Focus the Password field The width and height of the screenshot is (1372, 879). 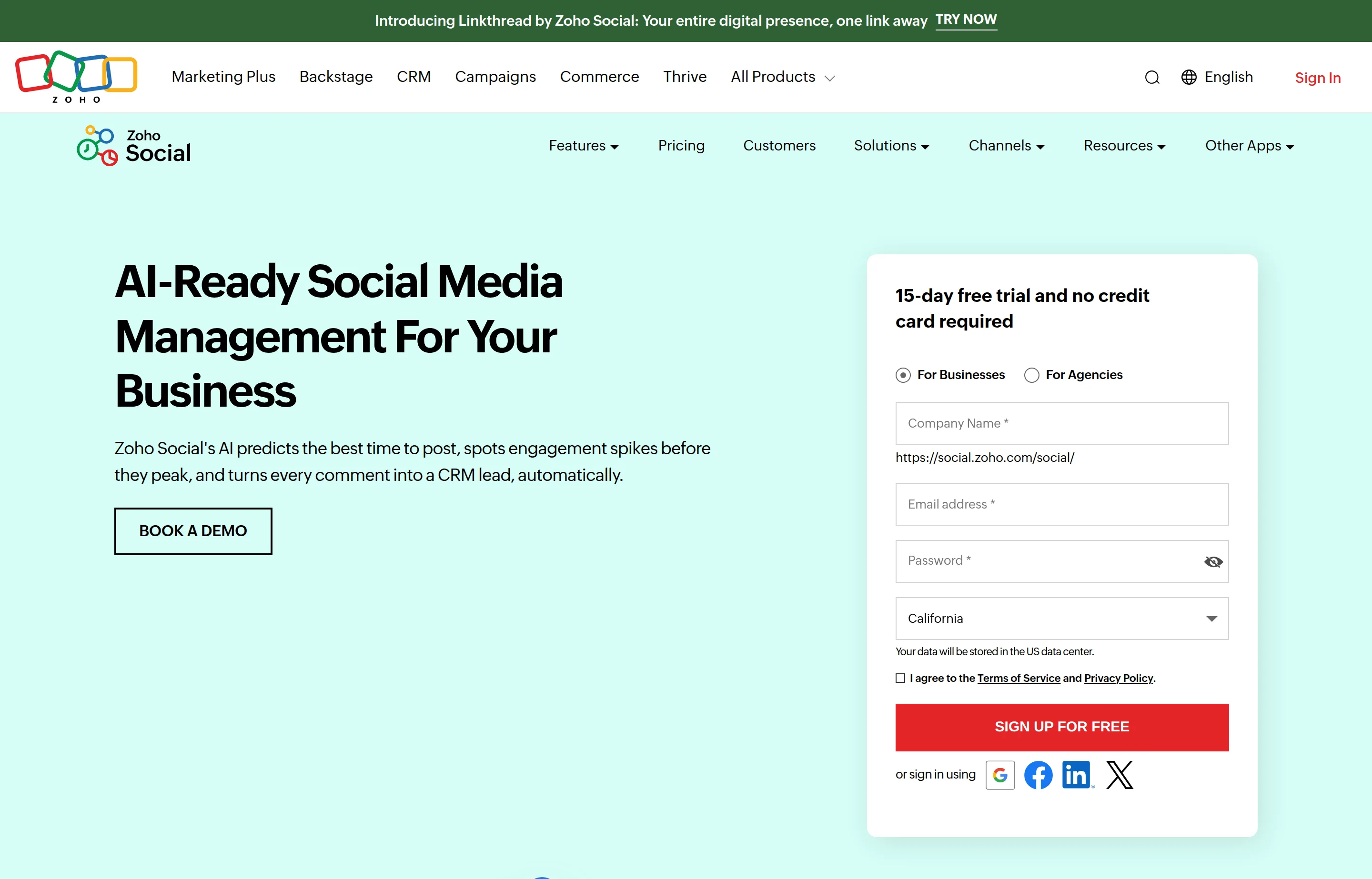click(x=1061, y=561)
